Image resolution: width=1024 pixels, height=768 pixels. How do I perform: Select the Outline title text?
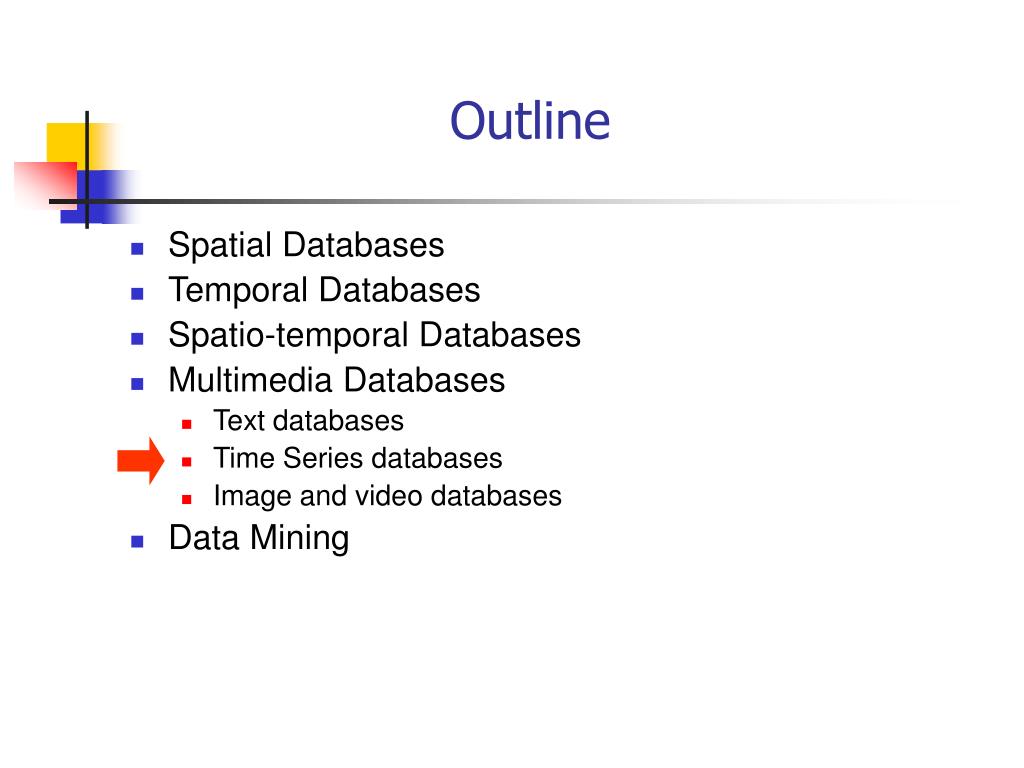pos(530,121)
